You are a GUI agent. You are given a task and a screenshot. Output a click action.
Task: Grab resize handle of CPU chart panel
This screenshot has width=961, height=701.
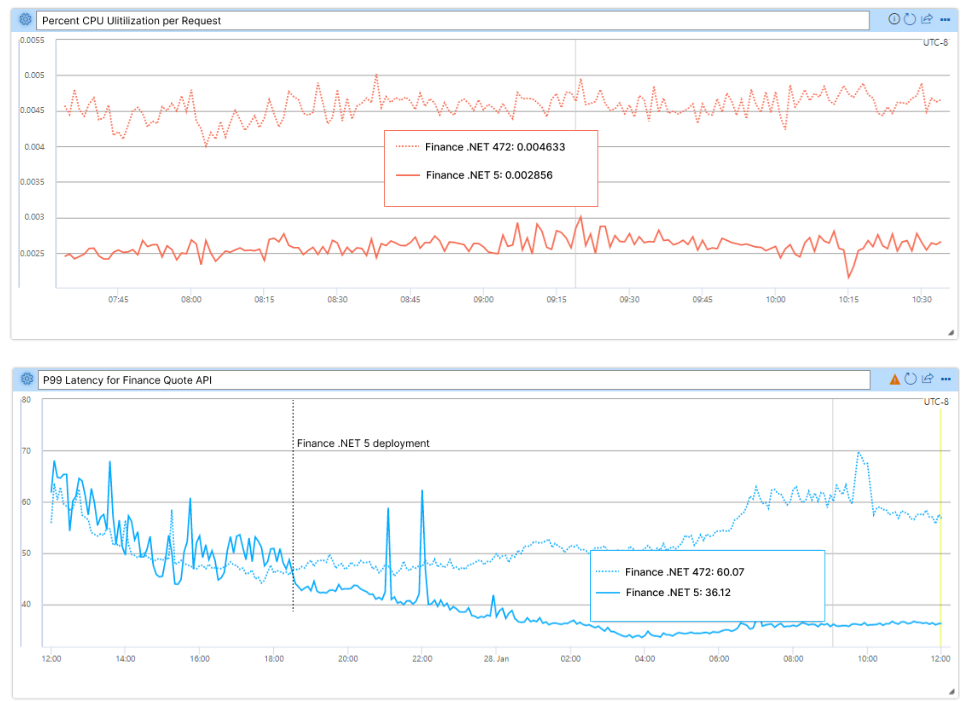(x=951, y=333)
